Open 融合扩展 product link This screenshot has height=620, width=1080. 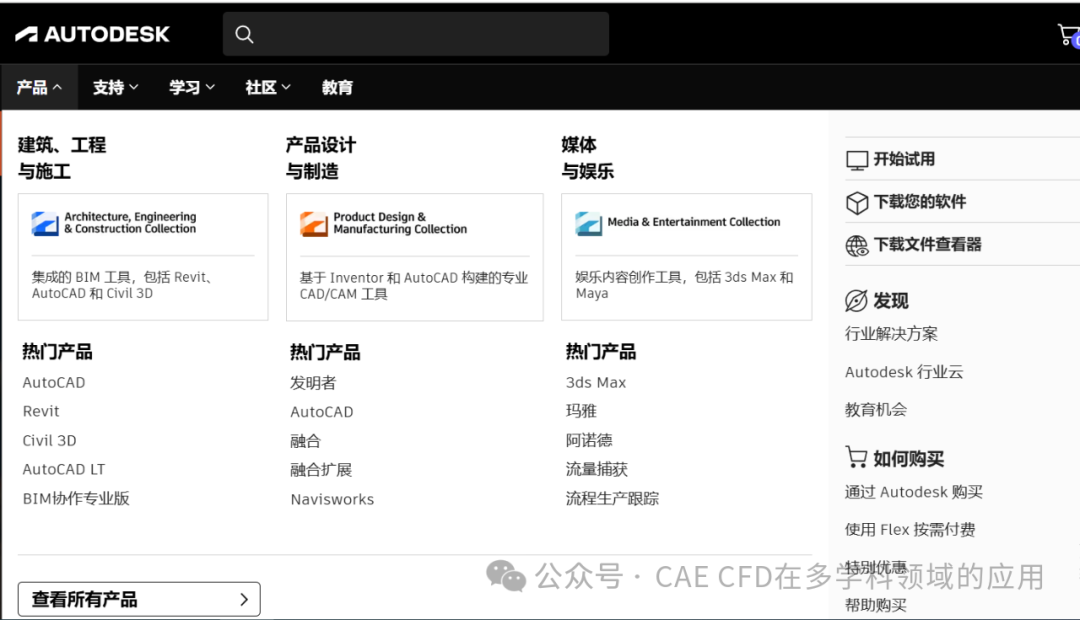320,470
